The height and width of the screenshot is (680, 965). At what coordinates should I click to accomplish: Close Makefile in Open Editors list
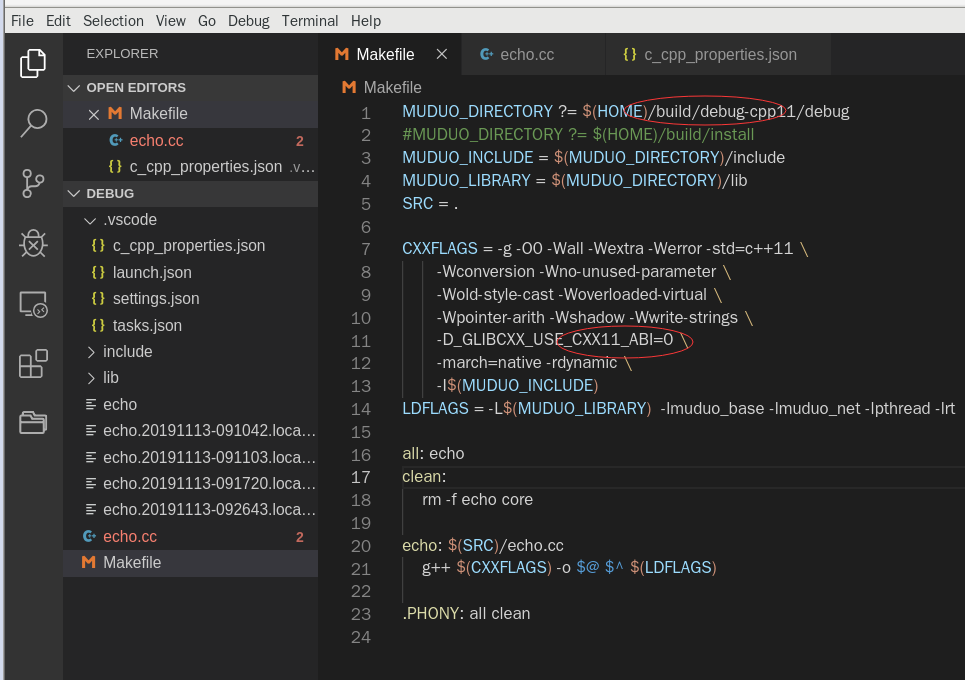94,114
